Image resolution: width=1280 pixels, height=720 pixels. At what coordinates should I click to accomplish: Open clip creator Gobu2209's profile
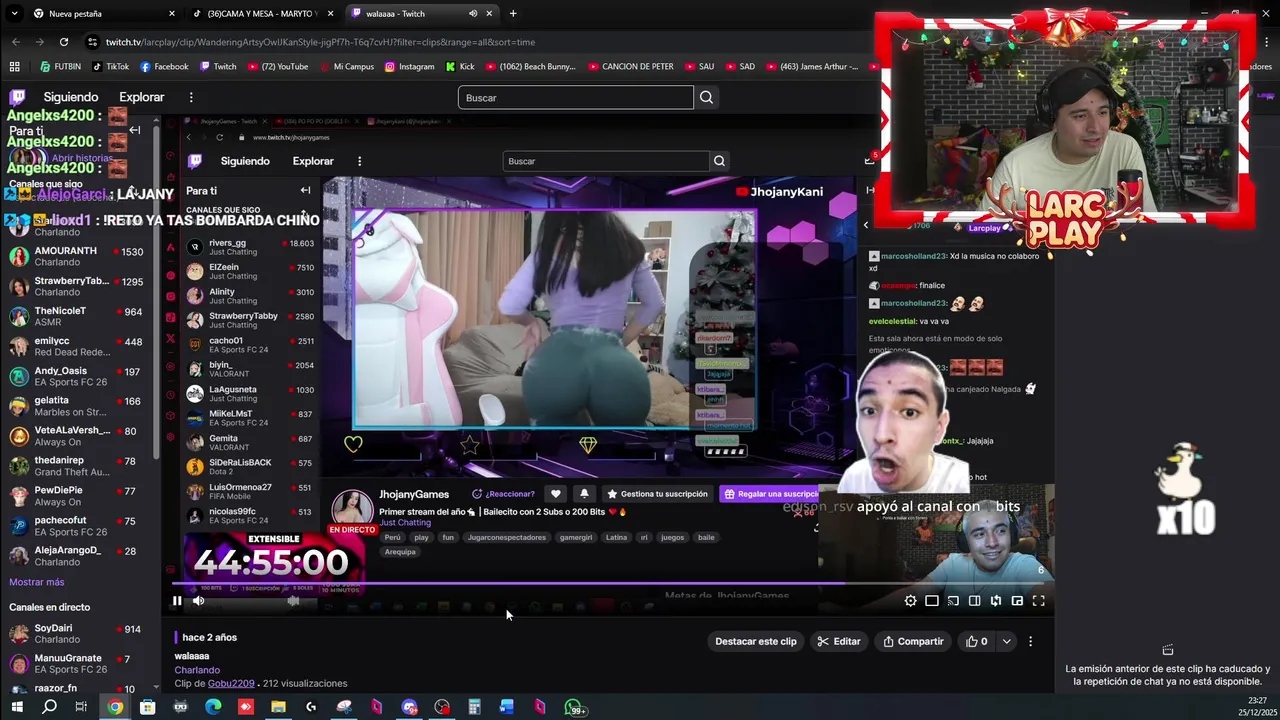231,684
